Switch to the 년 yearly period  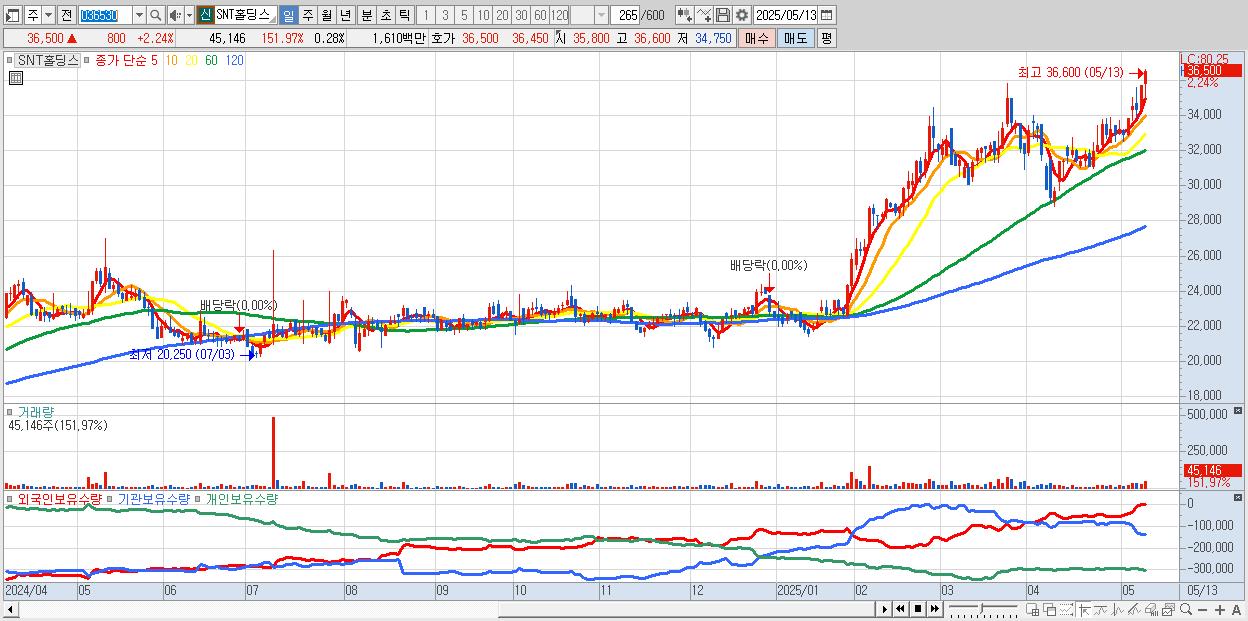tap(345, 15)
